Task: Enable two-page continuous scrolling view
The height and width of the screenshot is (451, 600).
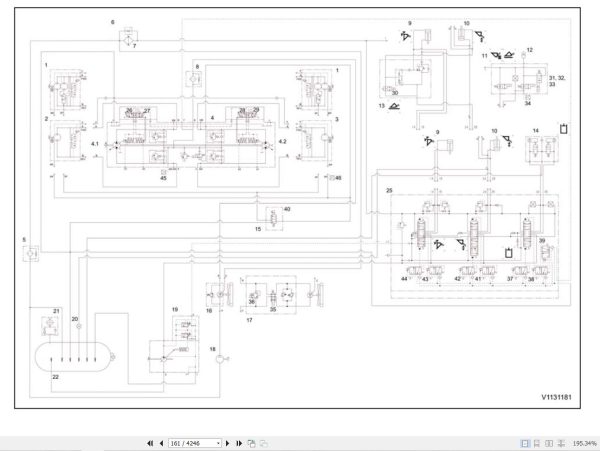Action: 561,443
